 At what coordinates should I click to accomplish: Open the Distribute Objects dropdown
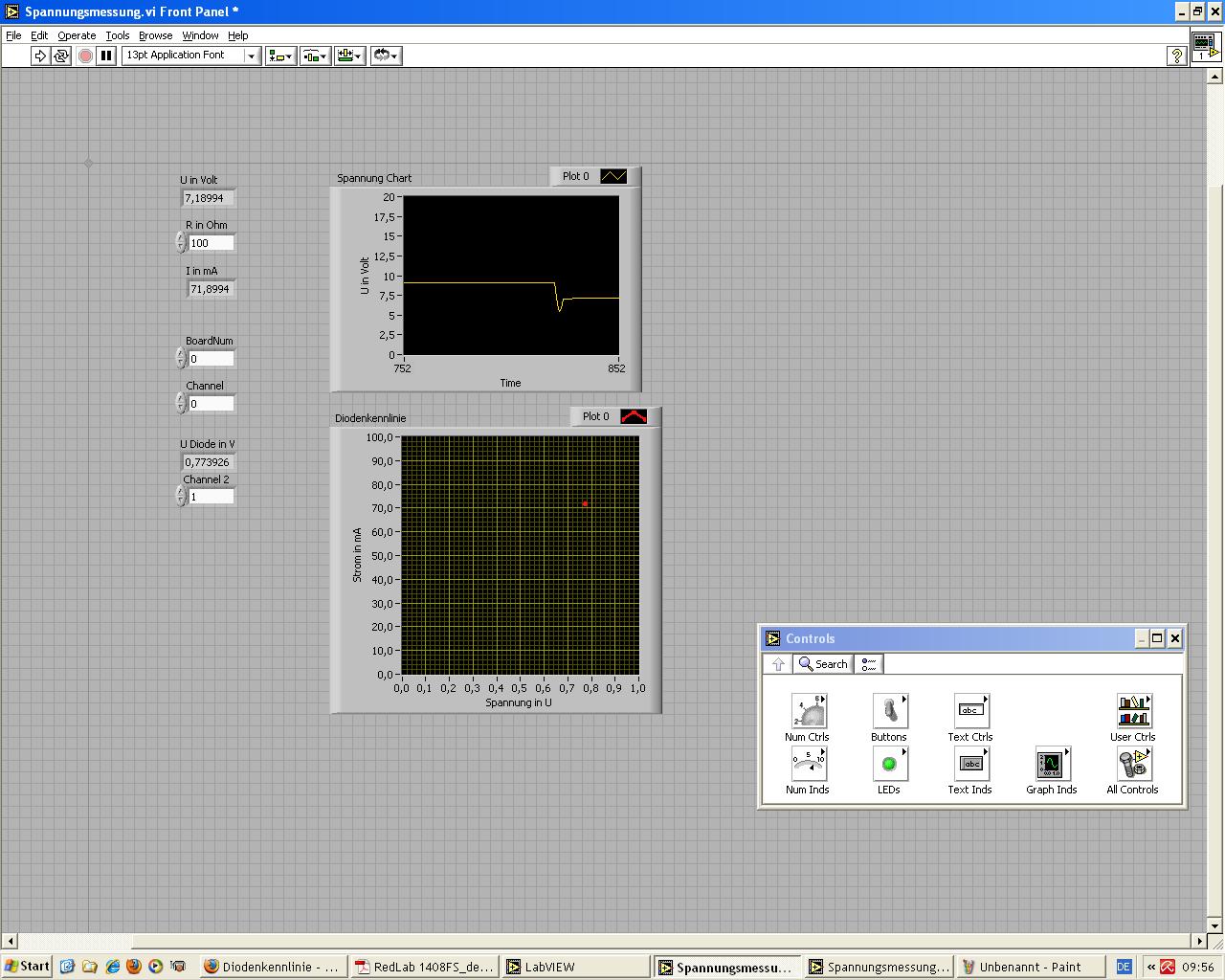coord(315,56)
